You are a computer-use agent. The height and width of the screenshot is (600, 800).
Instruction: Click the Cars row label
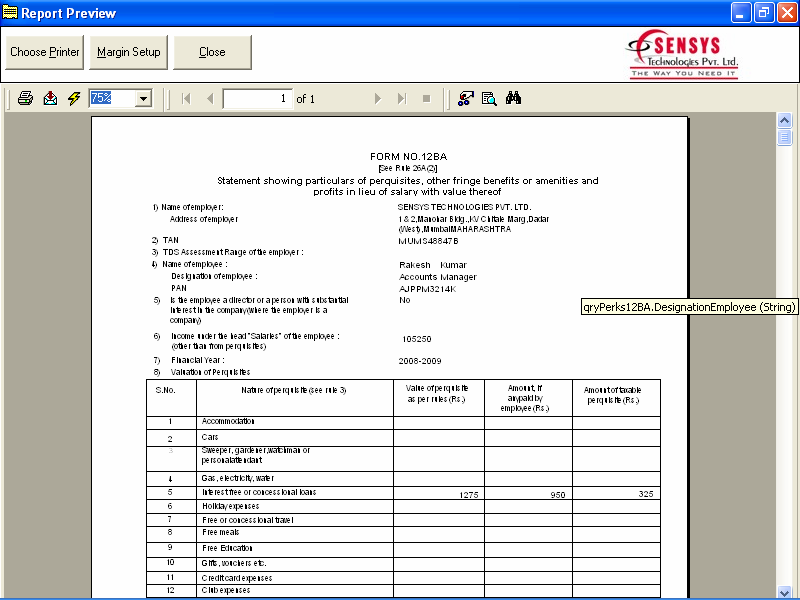point(210,437)
